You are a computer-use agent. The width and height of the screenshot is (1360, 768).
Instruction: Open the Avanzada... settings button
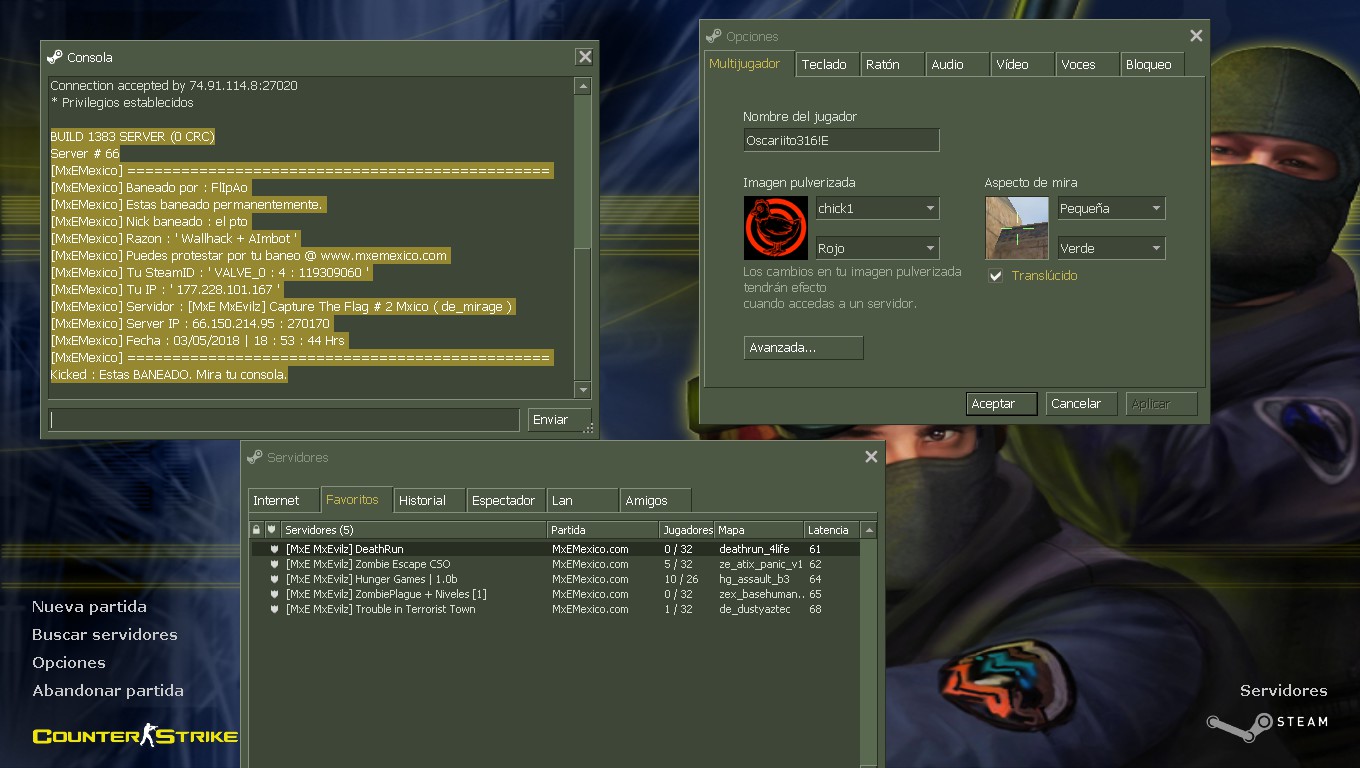click(804, 347)
